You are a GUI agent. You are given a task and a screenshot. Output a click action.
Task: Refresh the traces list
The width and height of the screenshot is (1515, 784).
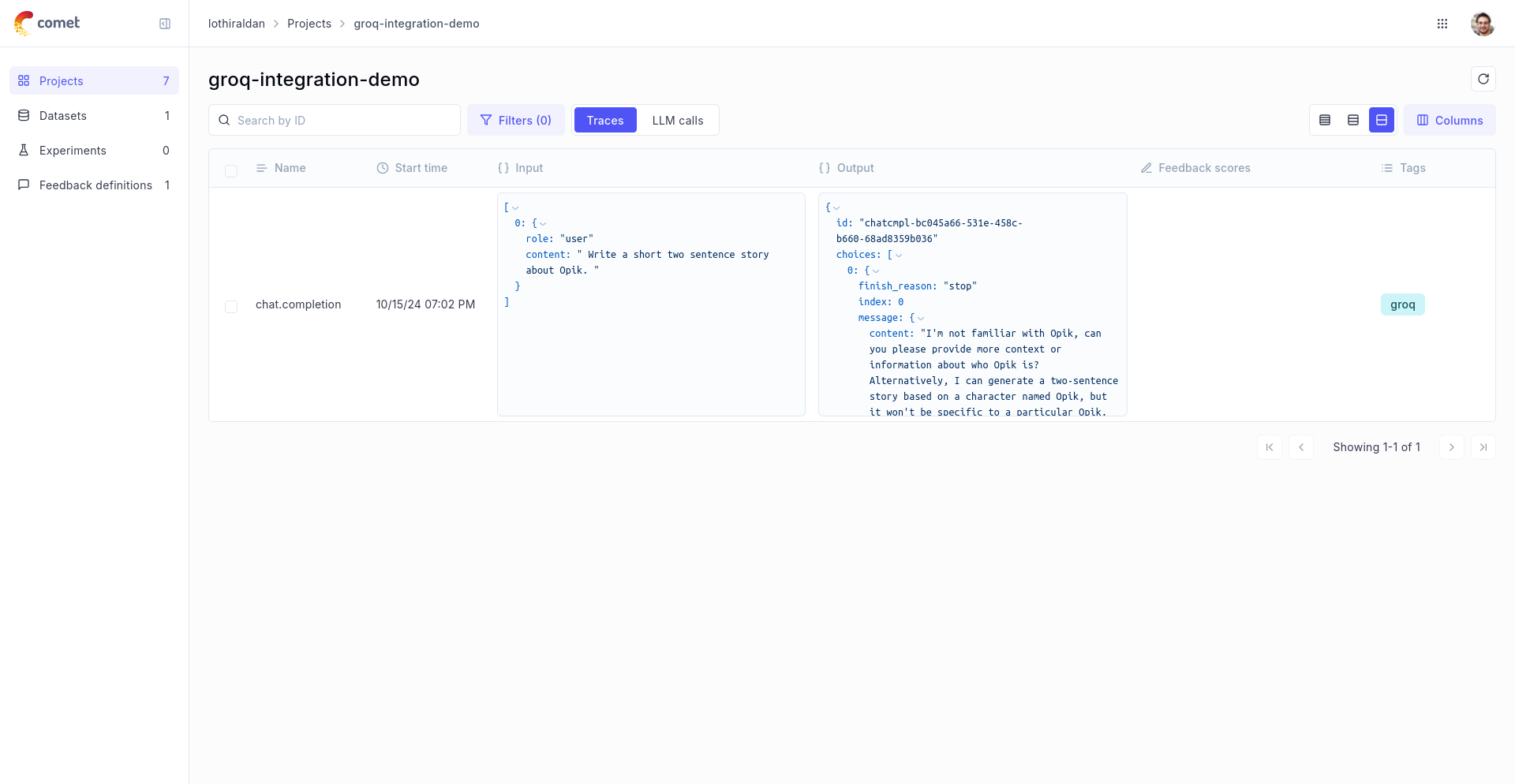(1483, 79)
